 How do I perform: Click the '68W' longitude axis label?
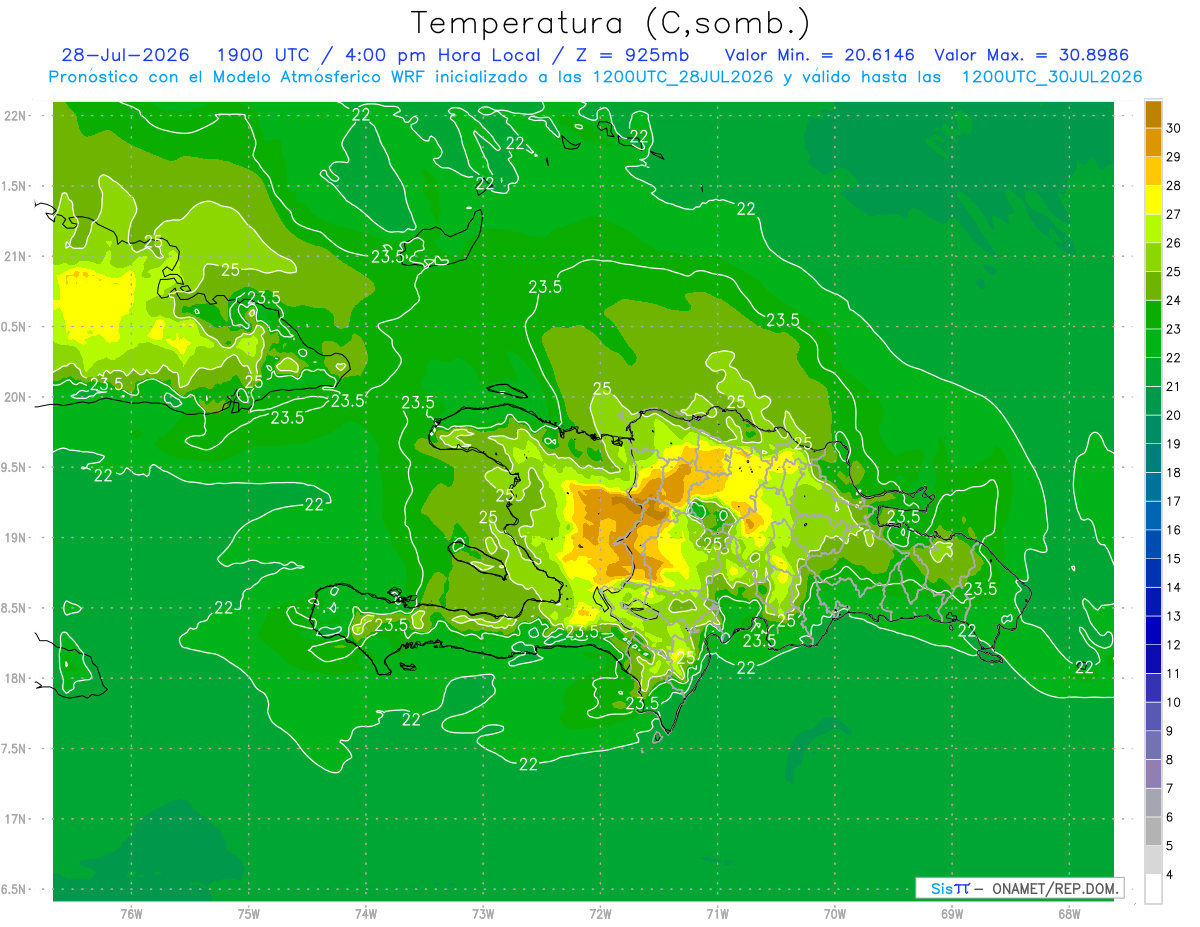[x=1069, y=914]
